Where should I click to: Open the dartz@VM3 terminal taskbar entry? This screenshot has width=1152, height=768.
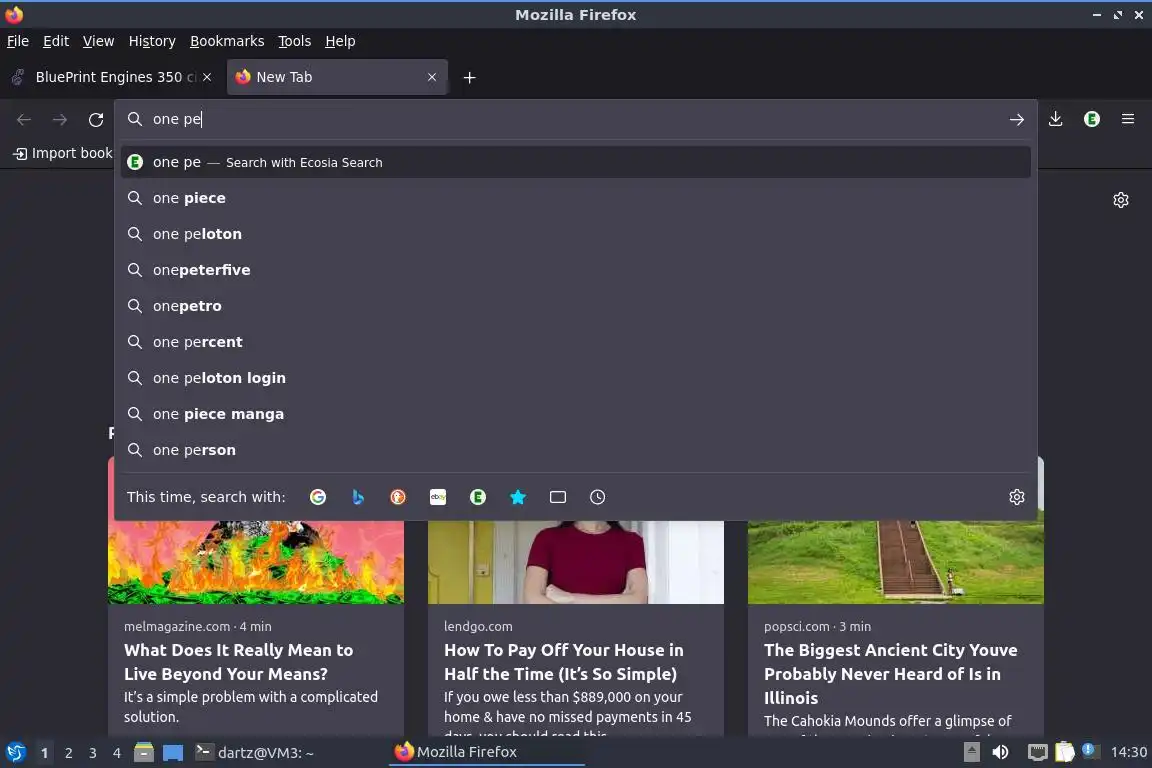pyautogui.click(x=254, y=753)
